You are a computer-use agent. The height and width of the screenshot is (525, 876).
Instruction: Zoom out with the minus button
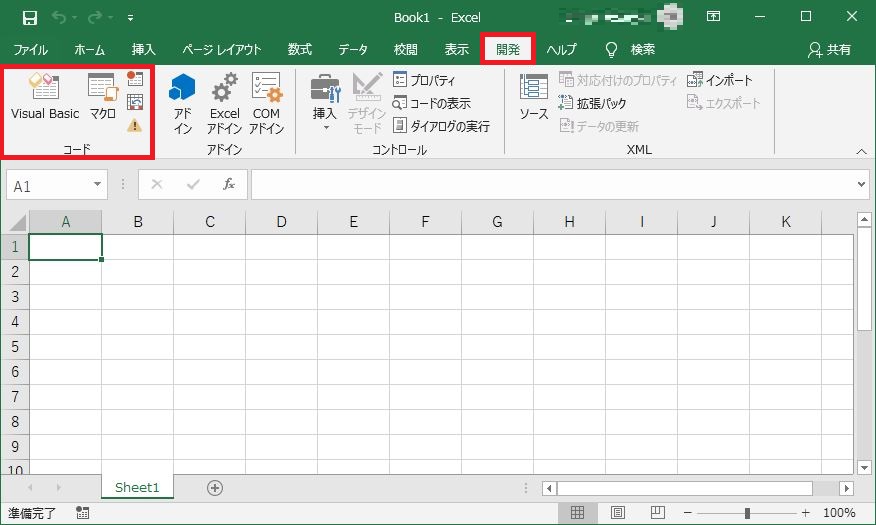tap(688, 513)
